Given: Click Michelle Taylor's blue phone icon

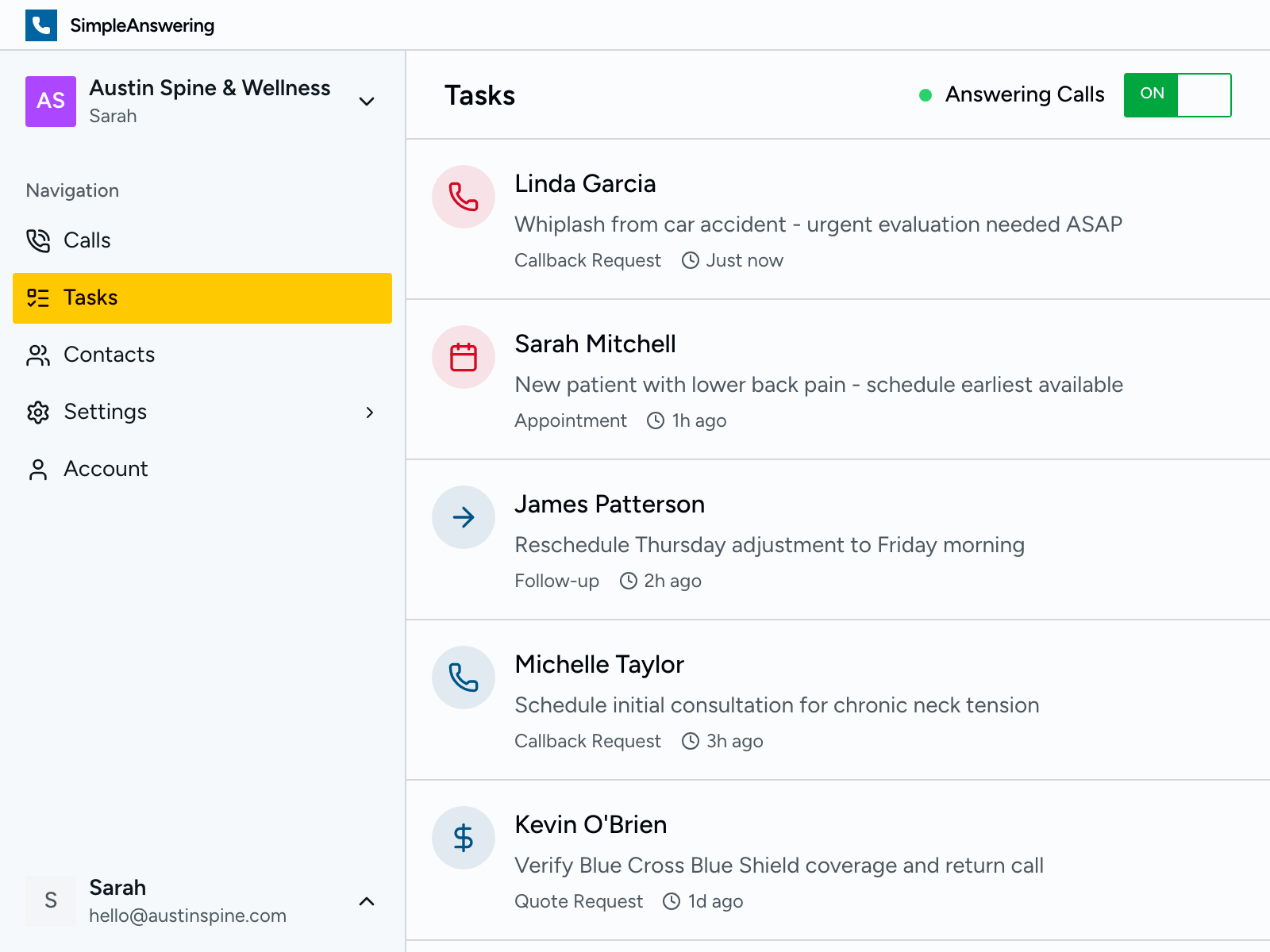Looking at the screenshot, I should [x=464, y=678].
